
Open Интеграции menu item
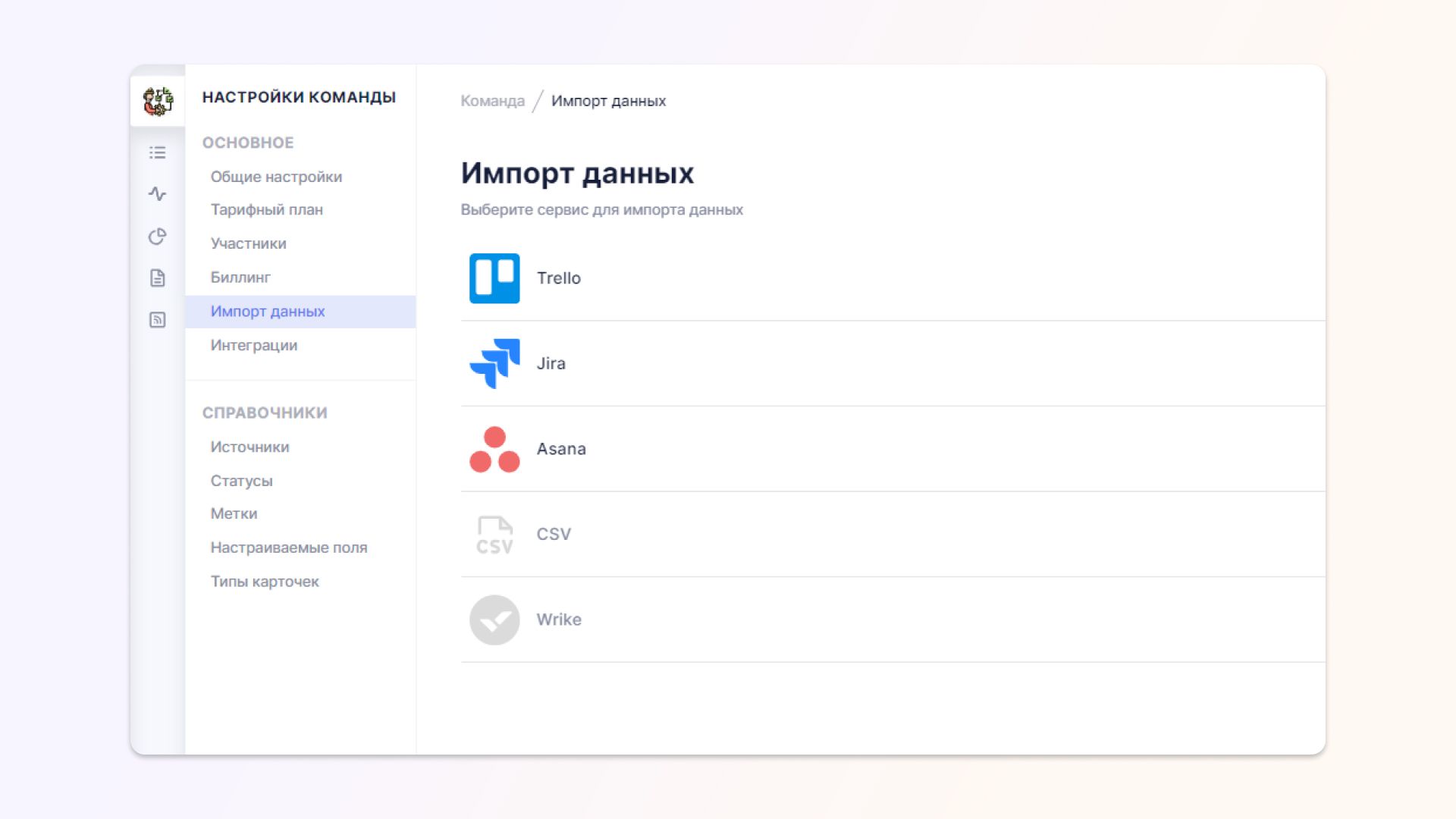253,345
